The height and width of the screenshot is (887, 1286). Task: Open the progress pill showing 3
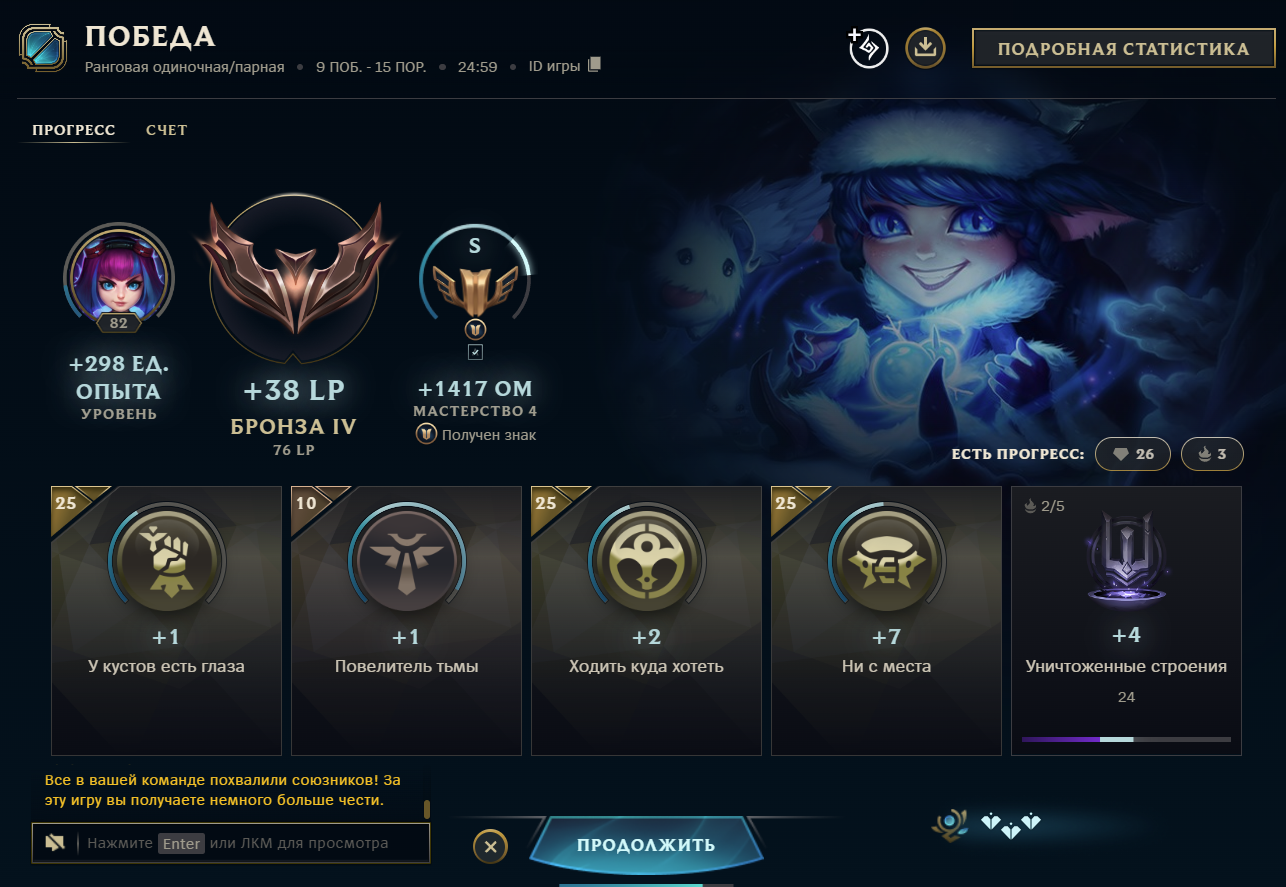(1212, 454)
